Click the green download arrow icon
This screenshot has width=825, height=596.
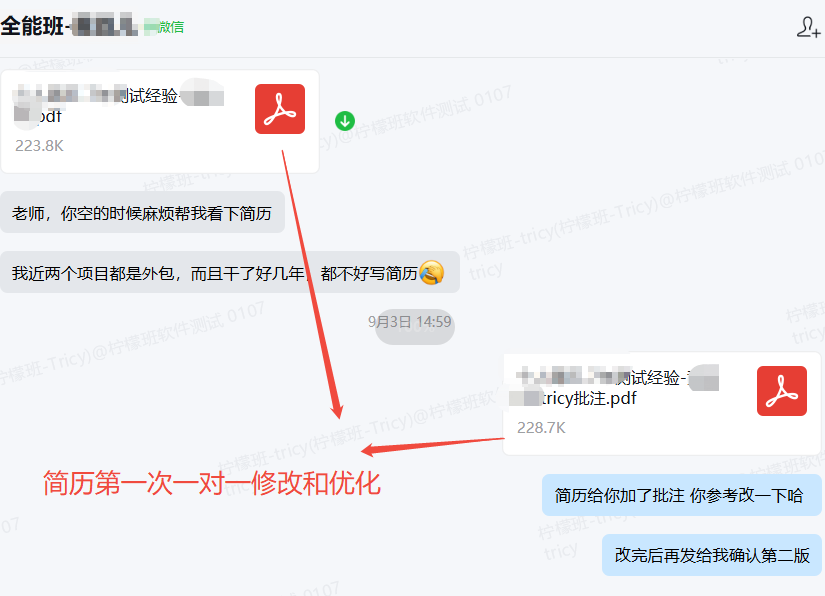click(345, 121)
